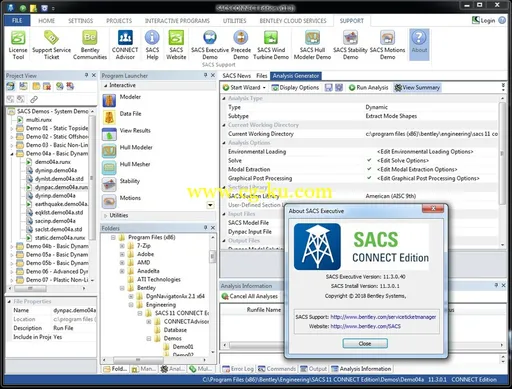Open the serviceticketmanager support link
Viewport: 512px width, 389px height.
(x=383, y=317)
